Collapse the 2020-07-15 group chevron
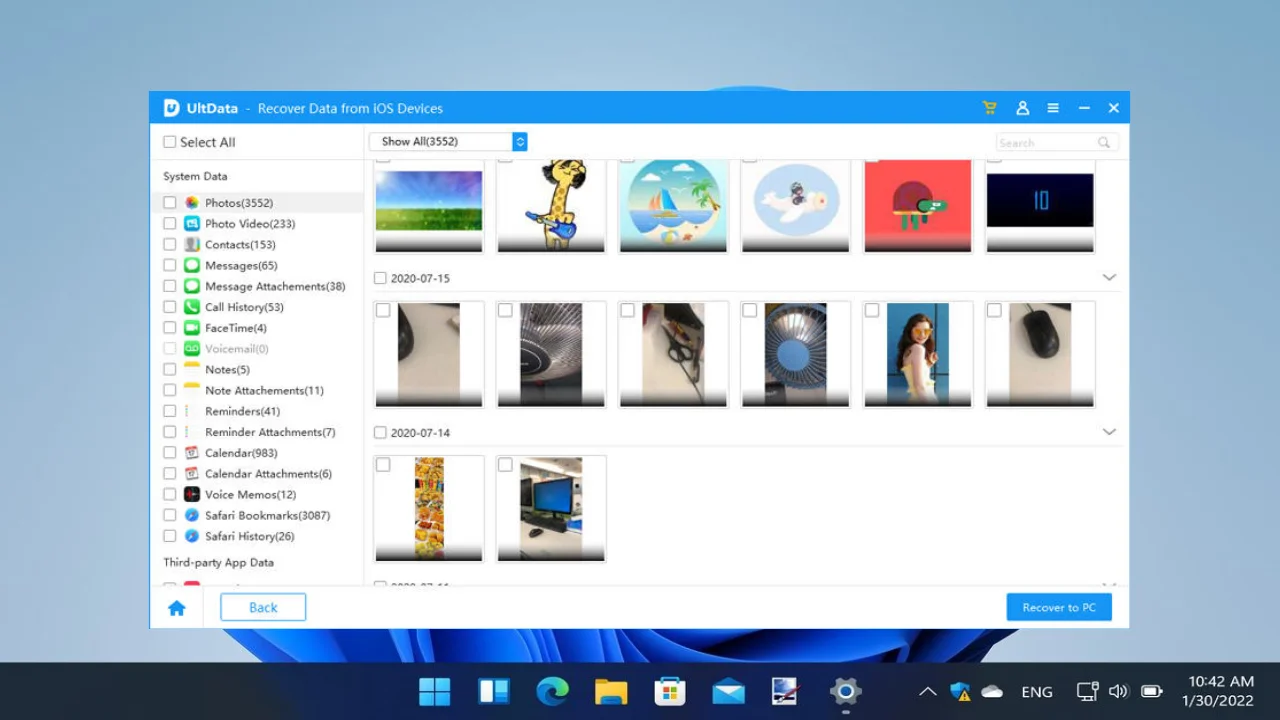This screenshot has width=1280, height=720. (1109, 277)
